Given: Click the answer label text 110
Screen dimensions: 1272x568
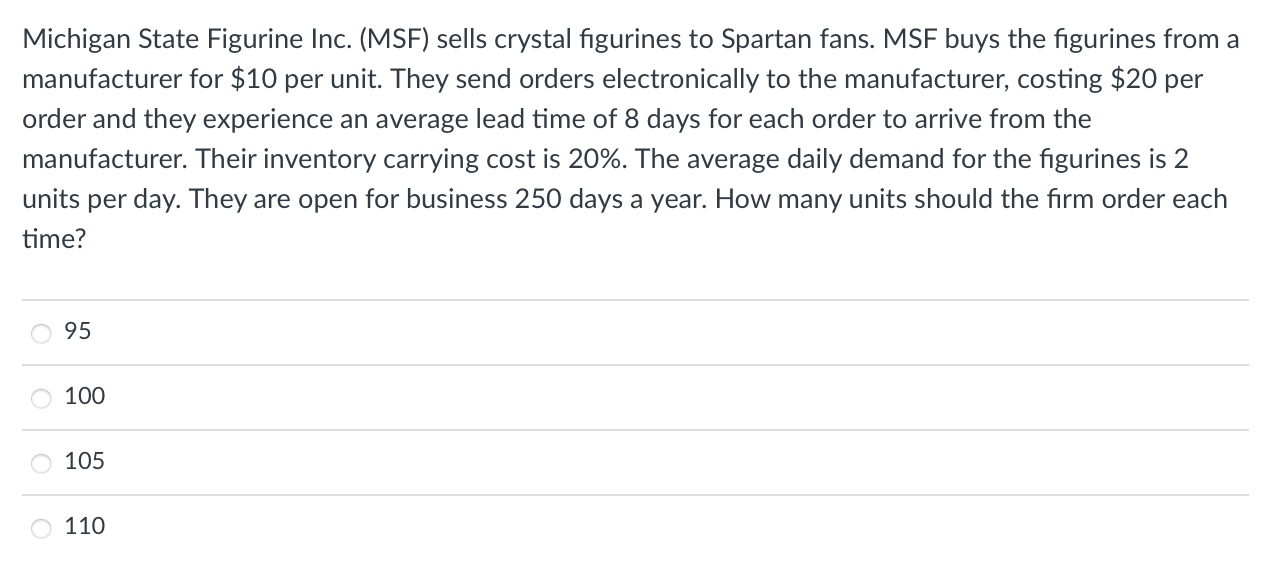Looking at the screenshot, I should (84, 527).
